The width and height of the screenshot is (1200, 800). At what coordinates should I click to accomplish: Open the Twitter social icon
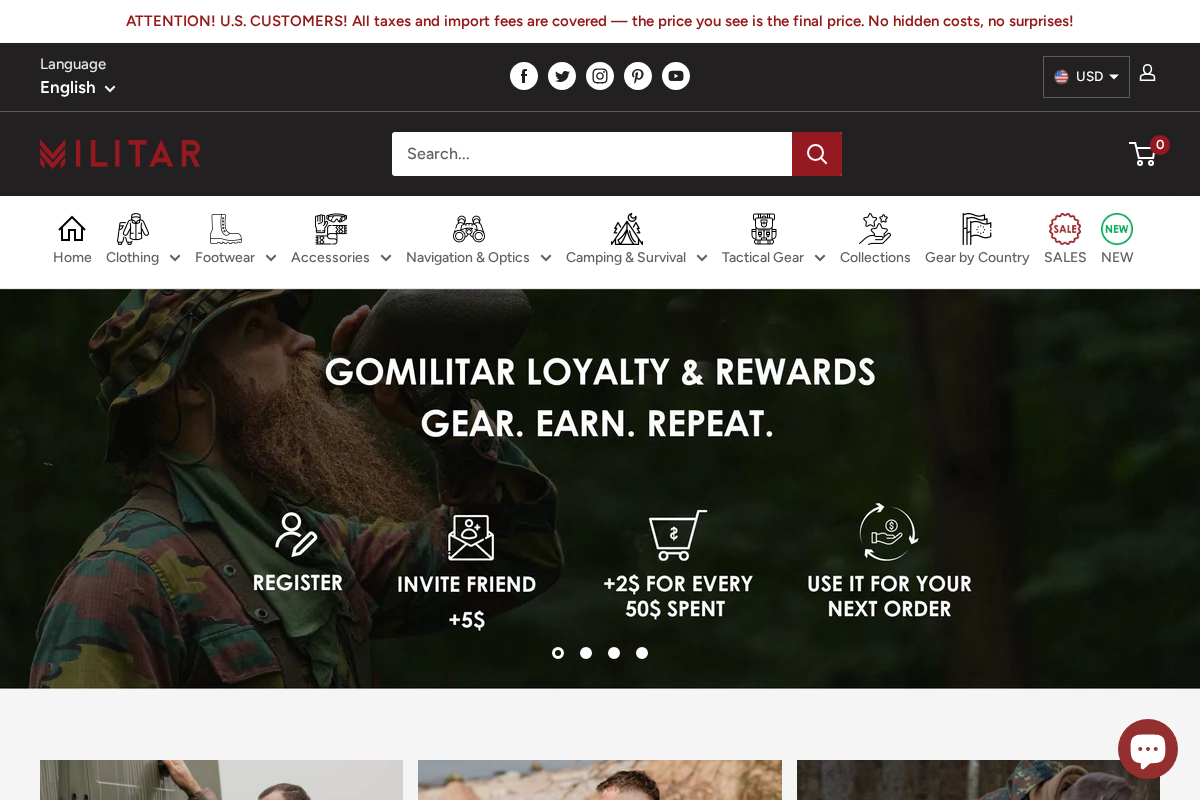(x=562, y=76)
